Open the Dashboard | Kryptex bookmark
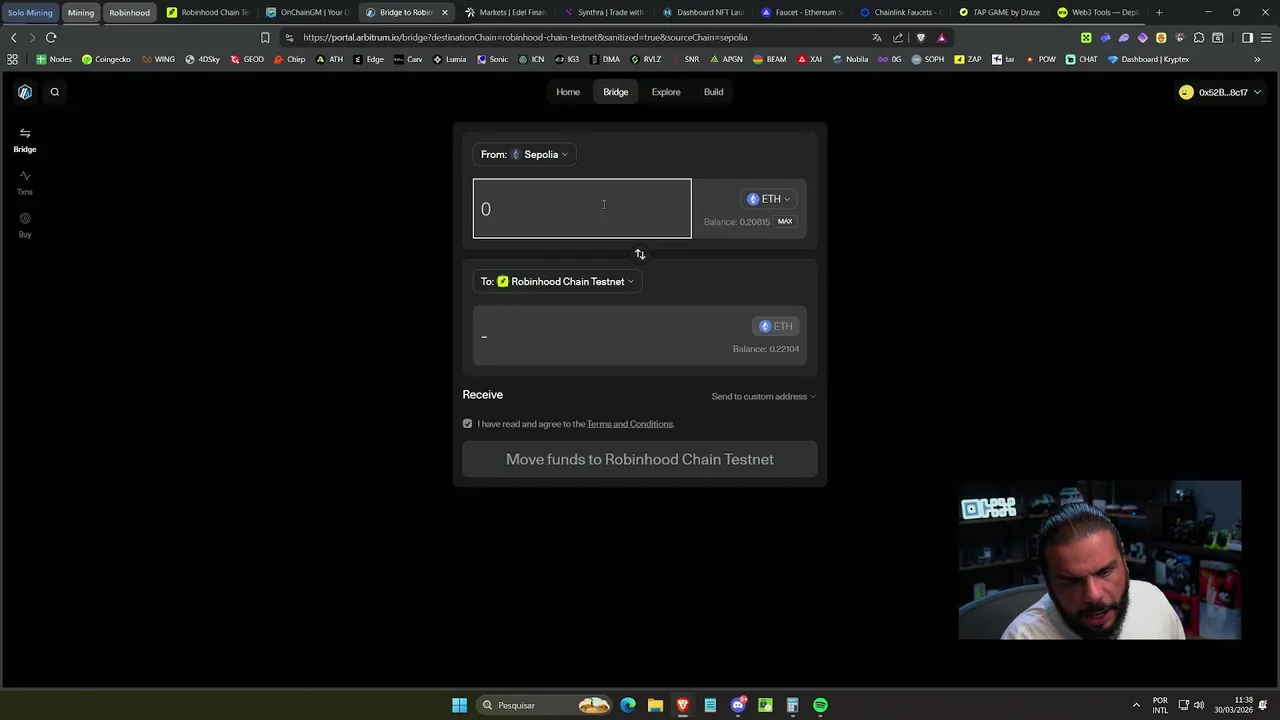This screenshot has height=720, width=1280. [x=1148, y=59]
